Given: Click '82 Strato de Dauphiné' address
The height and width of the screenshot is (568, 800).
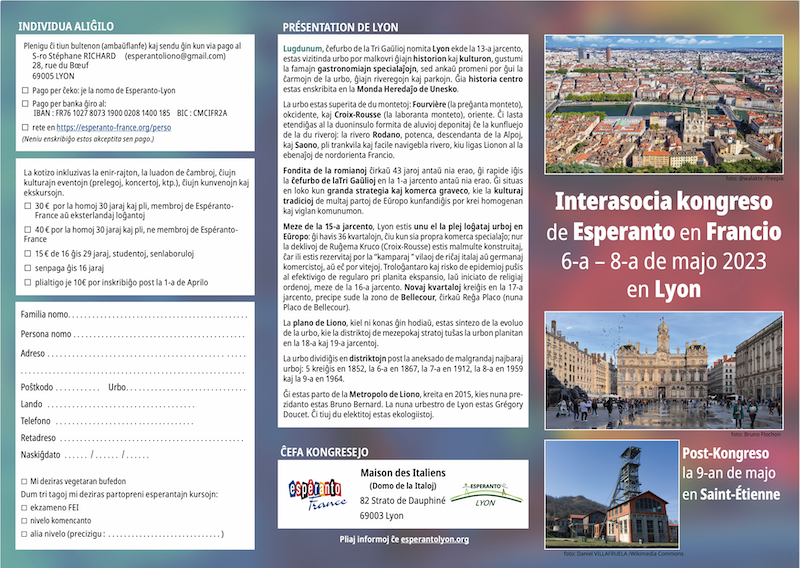Looking at the screenshot, I should pos(403,501).
